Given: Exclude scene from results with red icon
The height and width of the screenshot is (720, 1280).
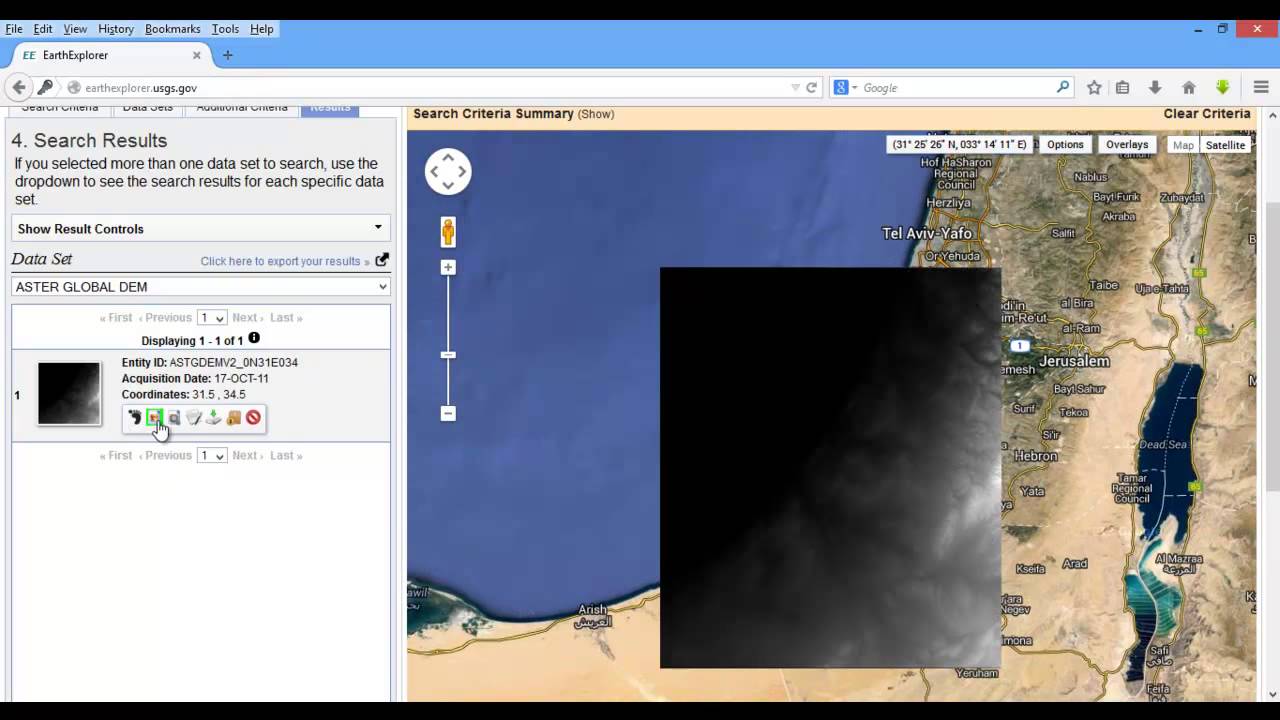Looking at the screenshot, I should point(253,418).
